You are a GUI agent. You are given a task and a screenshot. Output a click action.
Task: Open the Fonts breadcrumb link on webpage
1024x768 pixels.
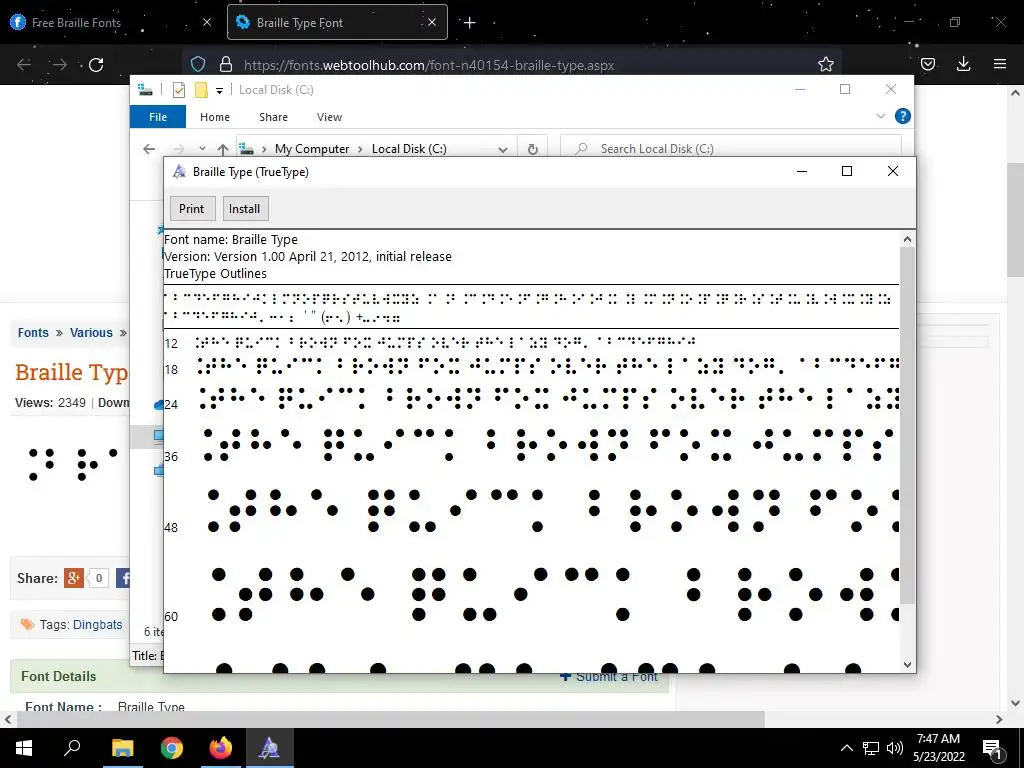pos(33,332)
